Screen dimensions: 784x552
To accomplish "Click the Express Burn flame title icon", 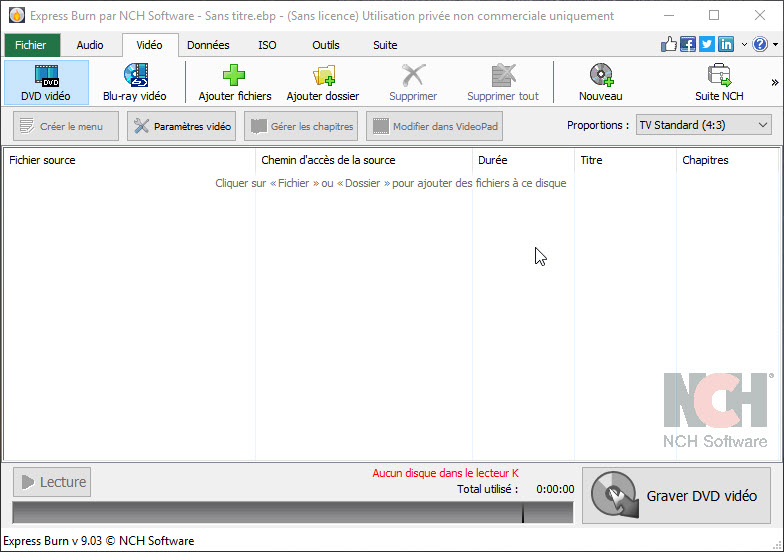I will [x=17, y=16].
